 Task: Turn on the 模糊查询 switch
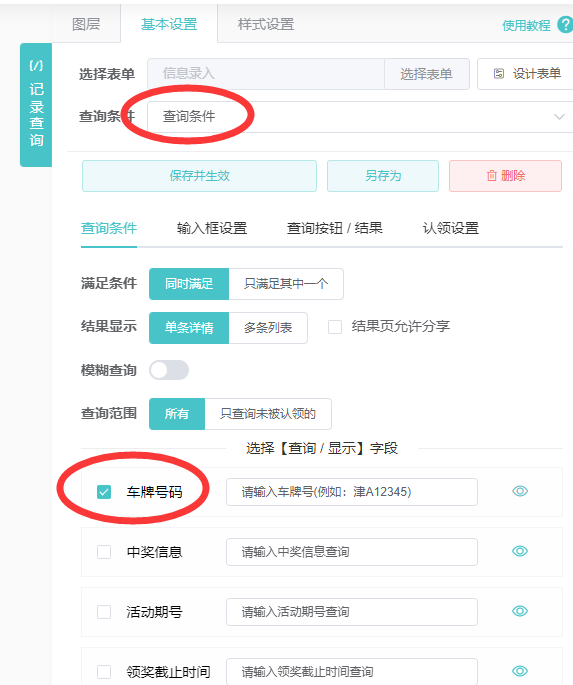[169, 370]
